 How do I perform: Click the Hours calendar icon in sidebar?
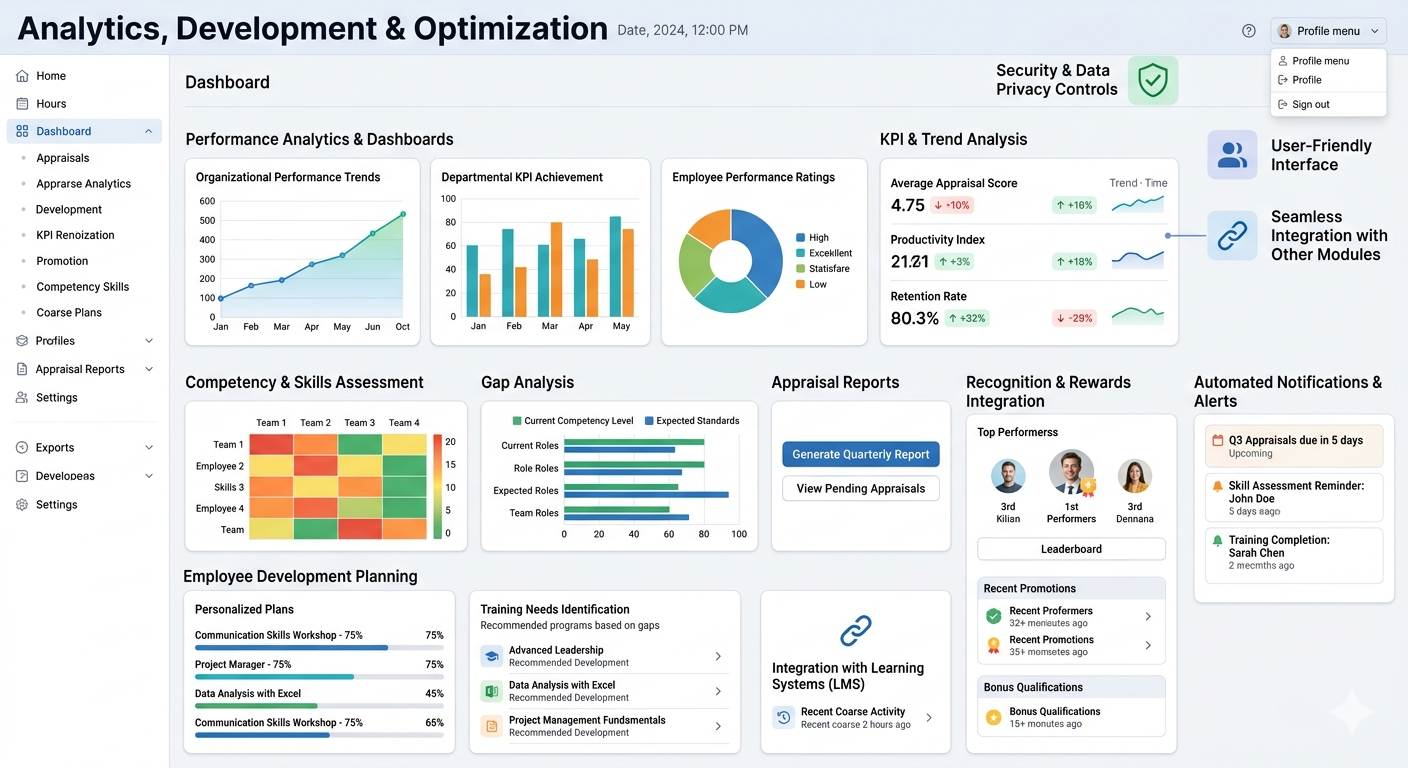pos(22,104)
